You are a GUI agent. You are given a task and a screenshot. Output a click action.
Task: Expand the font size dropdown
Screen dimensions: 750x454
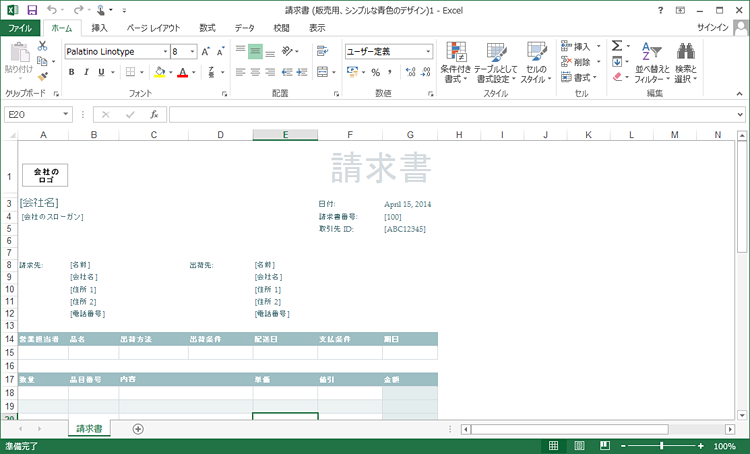click(x=191, y=51)
